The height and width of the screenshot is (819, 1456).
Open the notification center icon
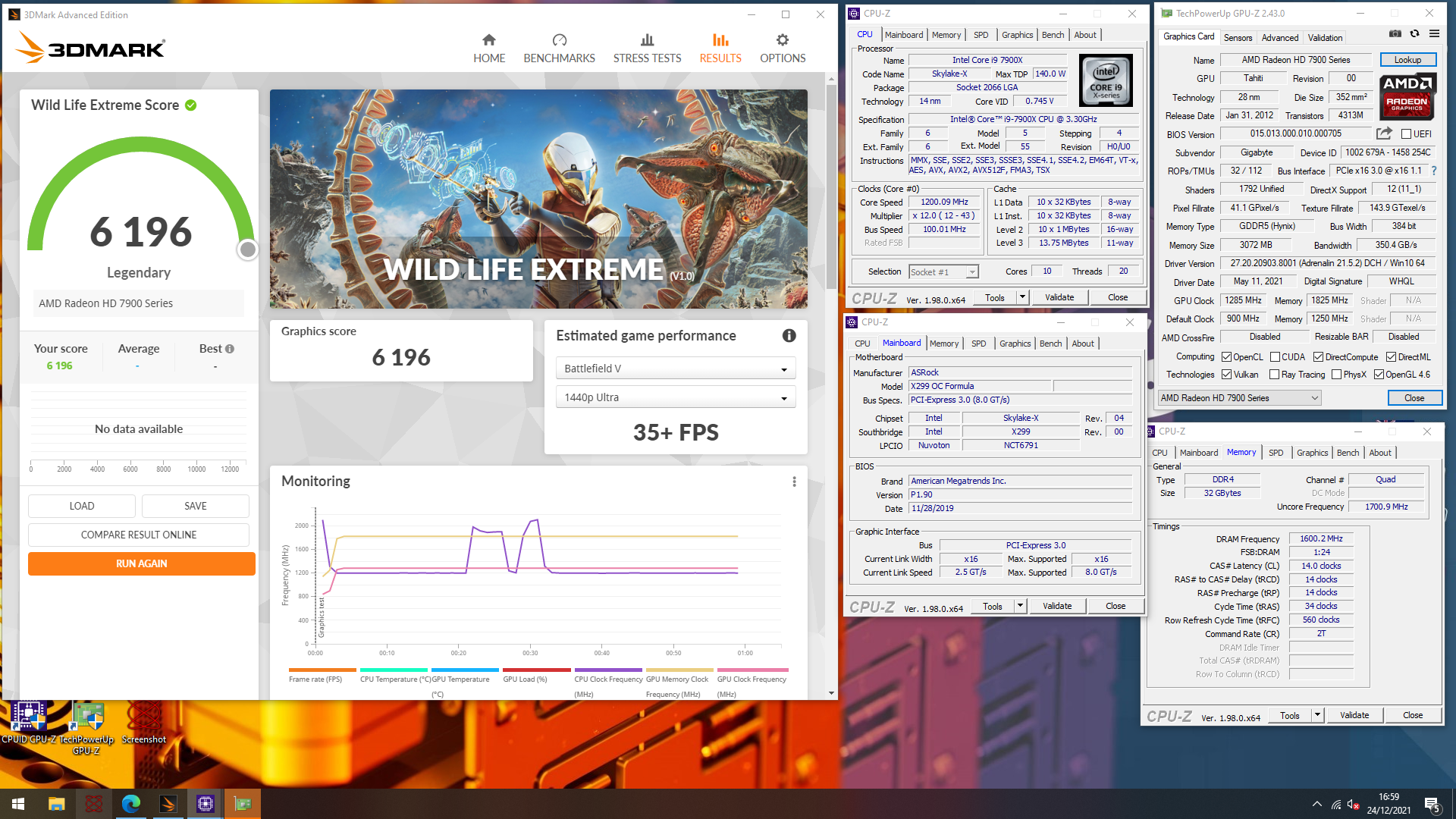click(x=1432, y=805)
